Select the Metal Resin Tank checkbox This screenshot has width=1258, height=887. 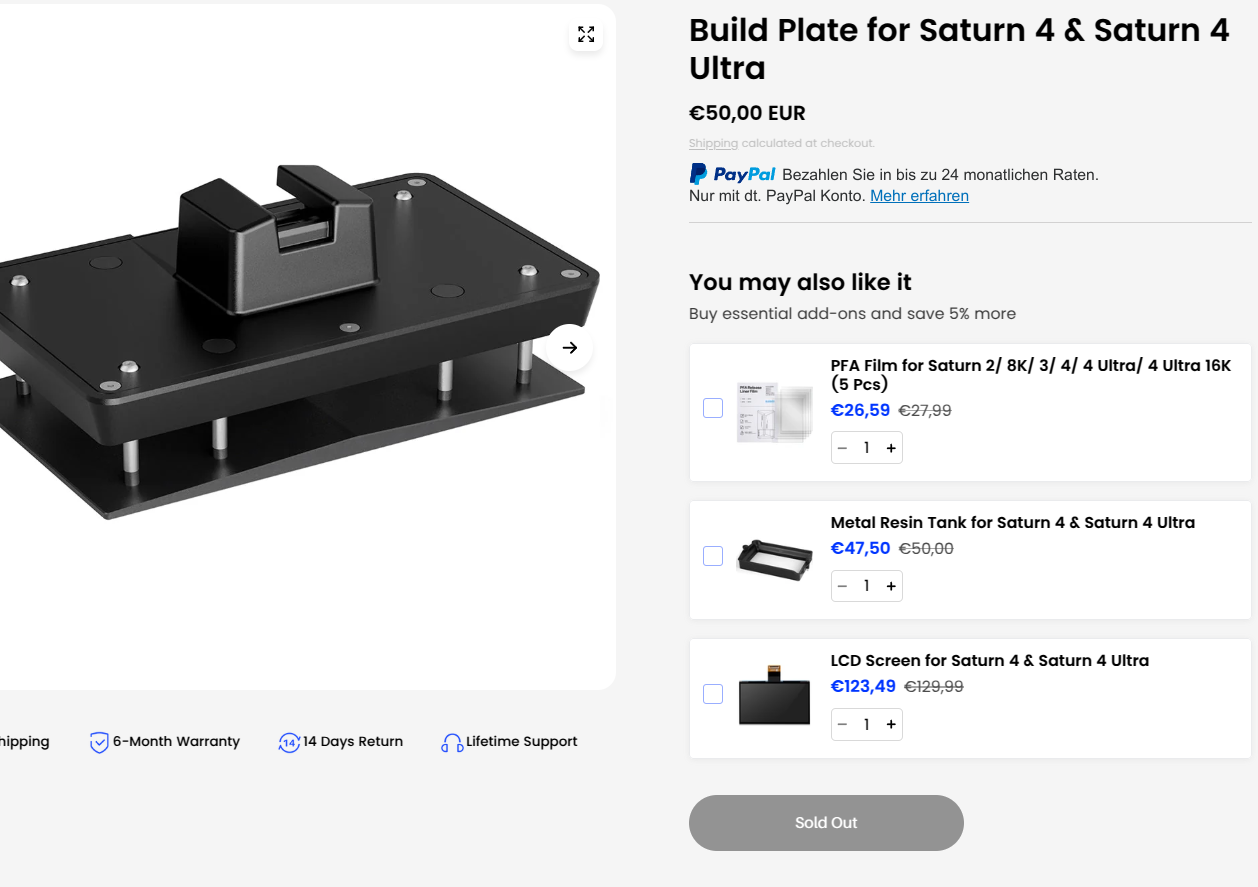click(x=713, y=556)
